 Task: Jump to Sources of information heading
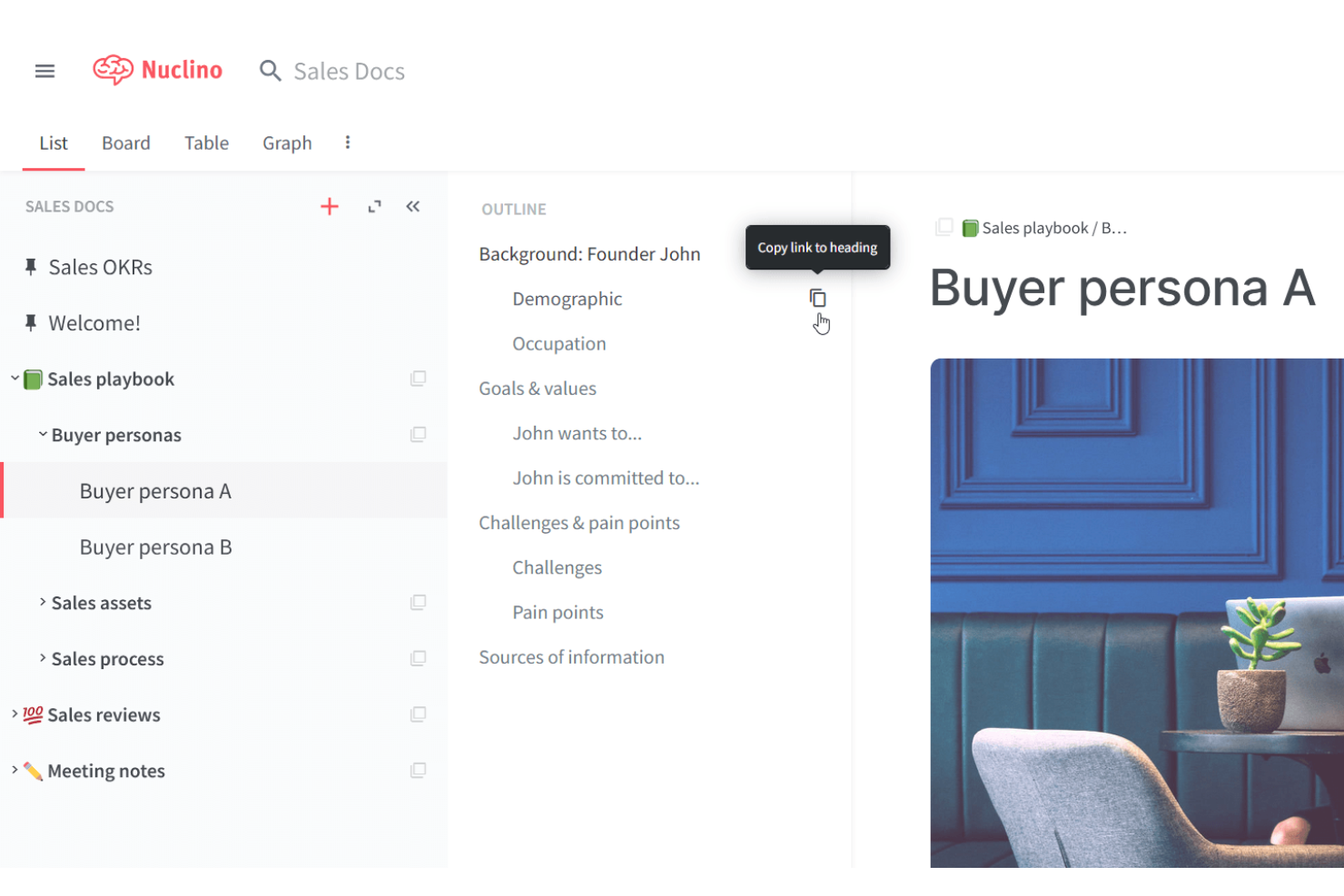[x=571, y=657]
